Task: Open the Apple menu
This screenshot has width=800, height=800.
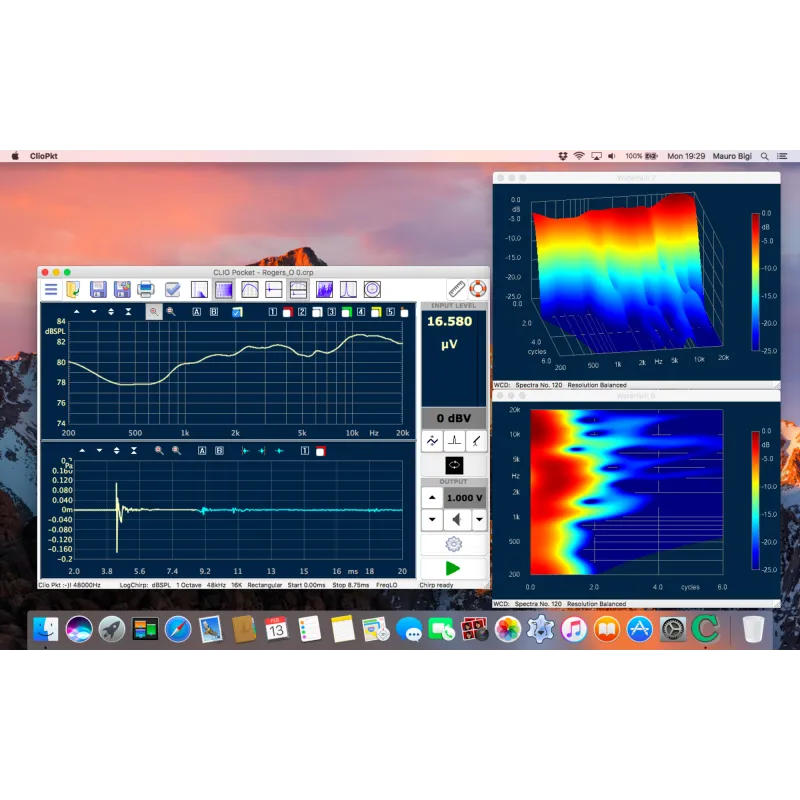Action: pos(15,156)
